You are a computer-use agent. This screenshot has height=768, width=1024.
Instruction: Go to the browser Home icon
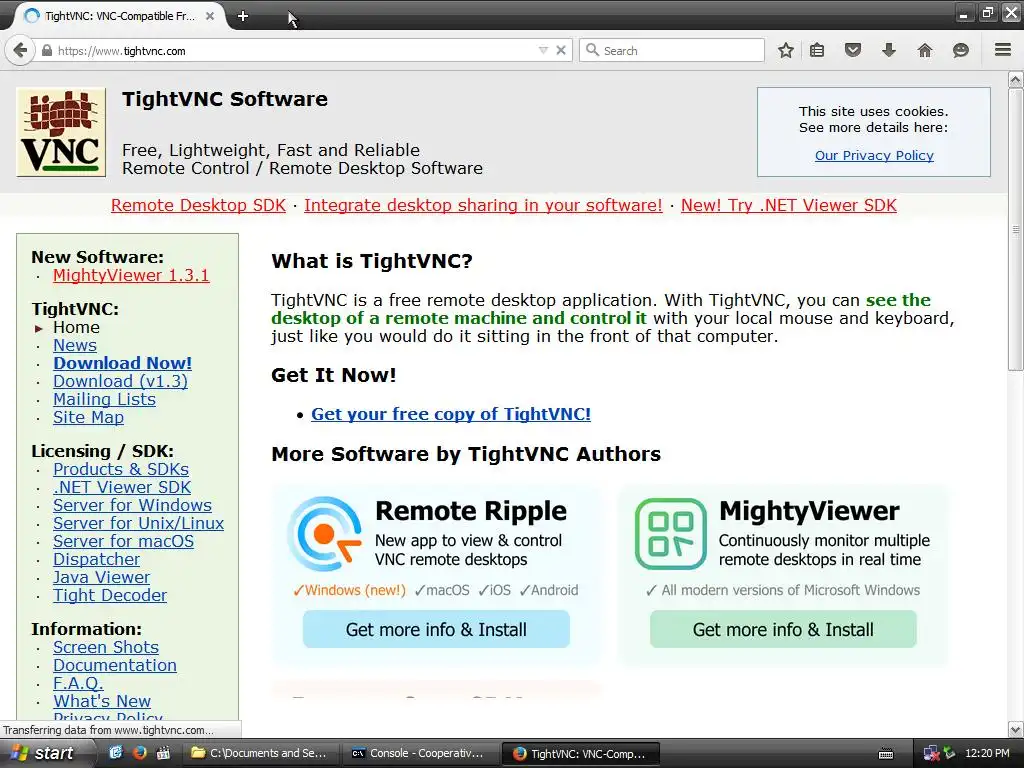click(x=925, y=50)
